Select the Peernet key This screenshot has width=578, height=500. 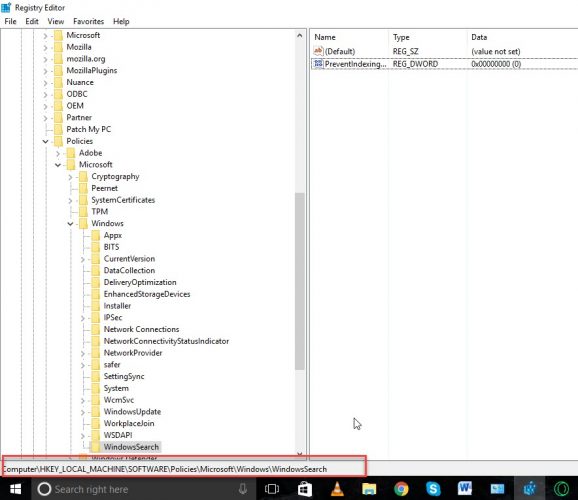105,188
